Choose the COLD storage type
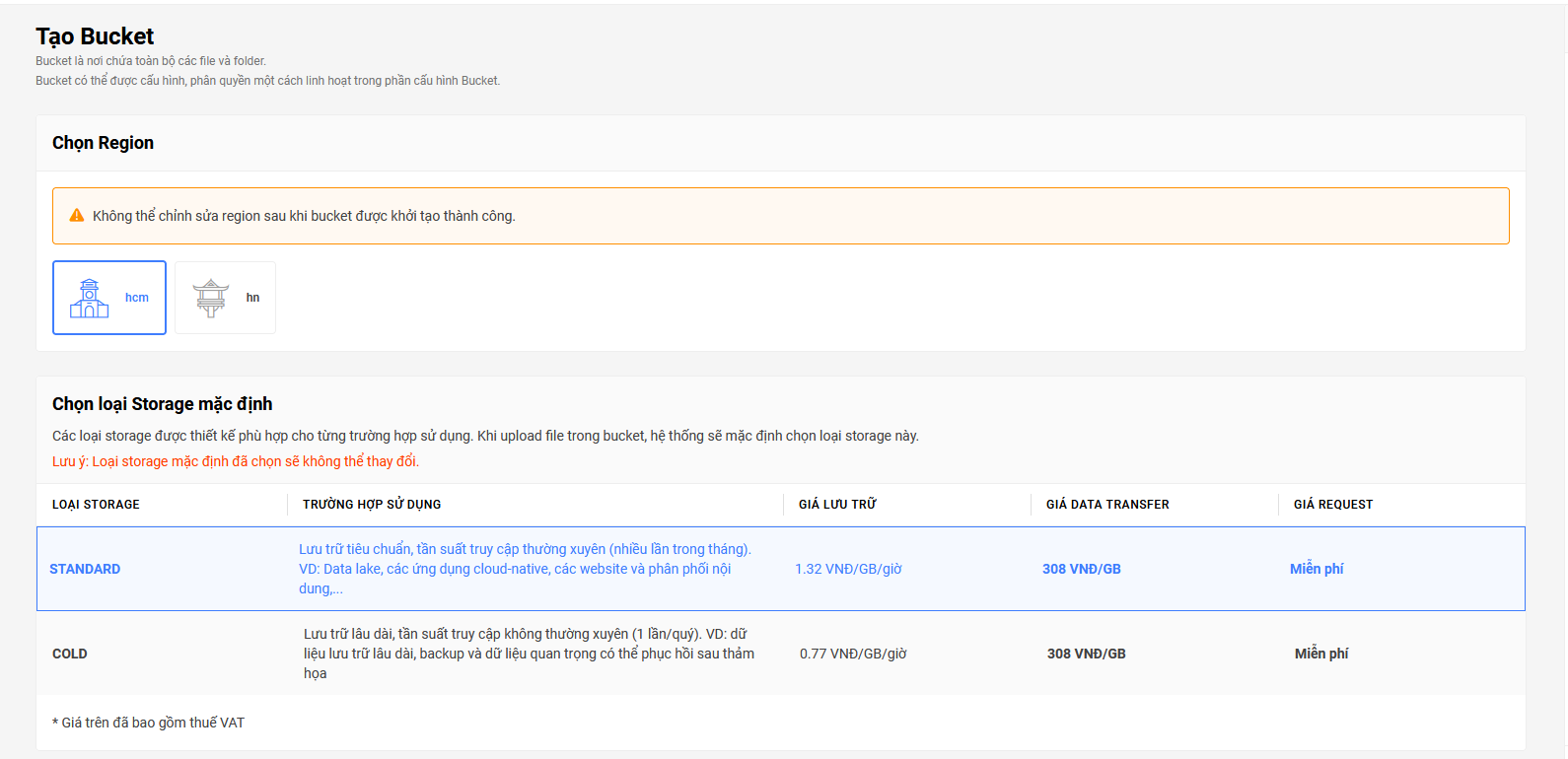 coord(70,654)
